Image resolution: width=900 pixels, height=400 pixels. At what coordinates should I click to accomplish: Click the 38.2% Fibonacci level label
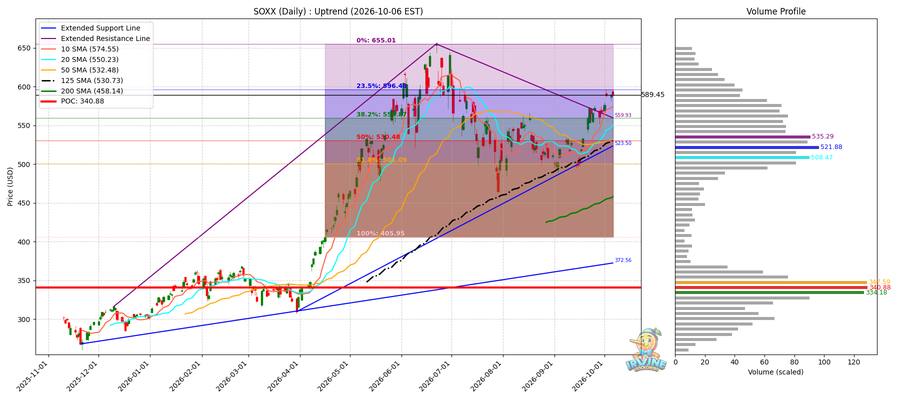(382, 114)
